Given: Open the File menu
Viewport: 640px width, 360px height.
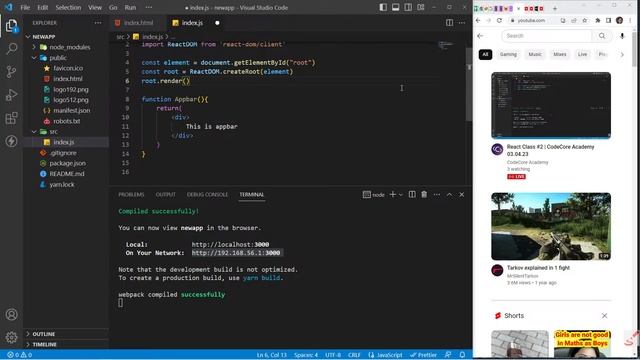Looking at the screenshot, I should (x=25, y=7).
